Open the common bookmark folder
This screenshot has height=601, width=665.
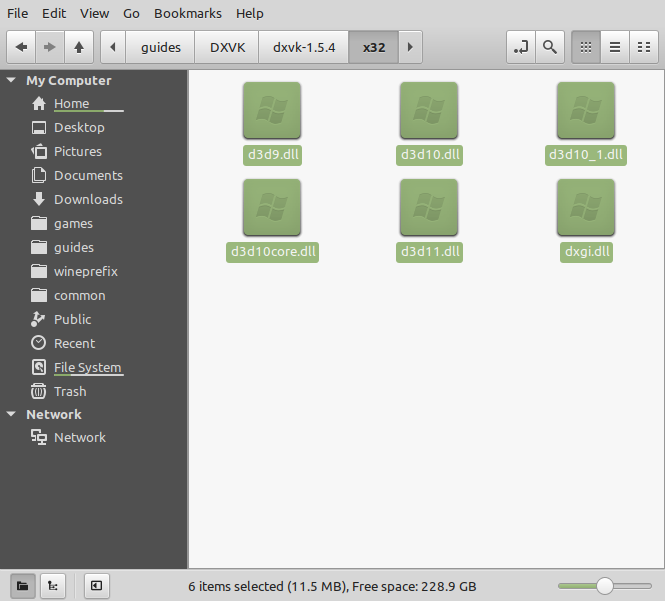click(x=79, y=295)
